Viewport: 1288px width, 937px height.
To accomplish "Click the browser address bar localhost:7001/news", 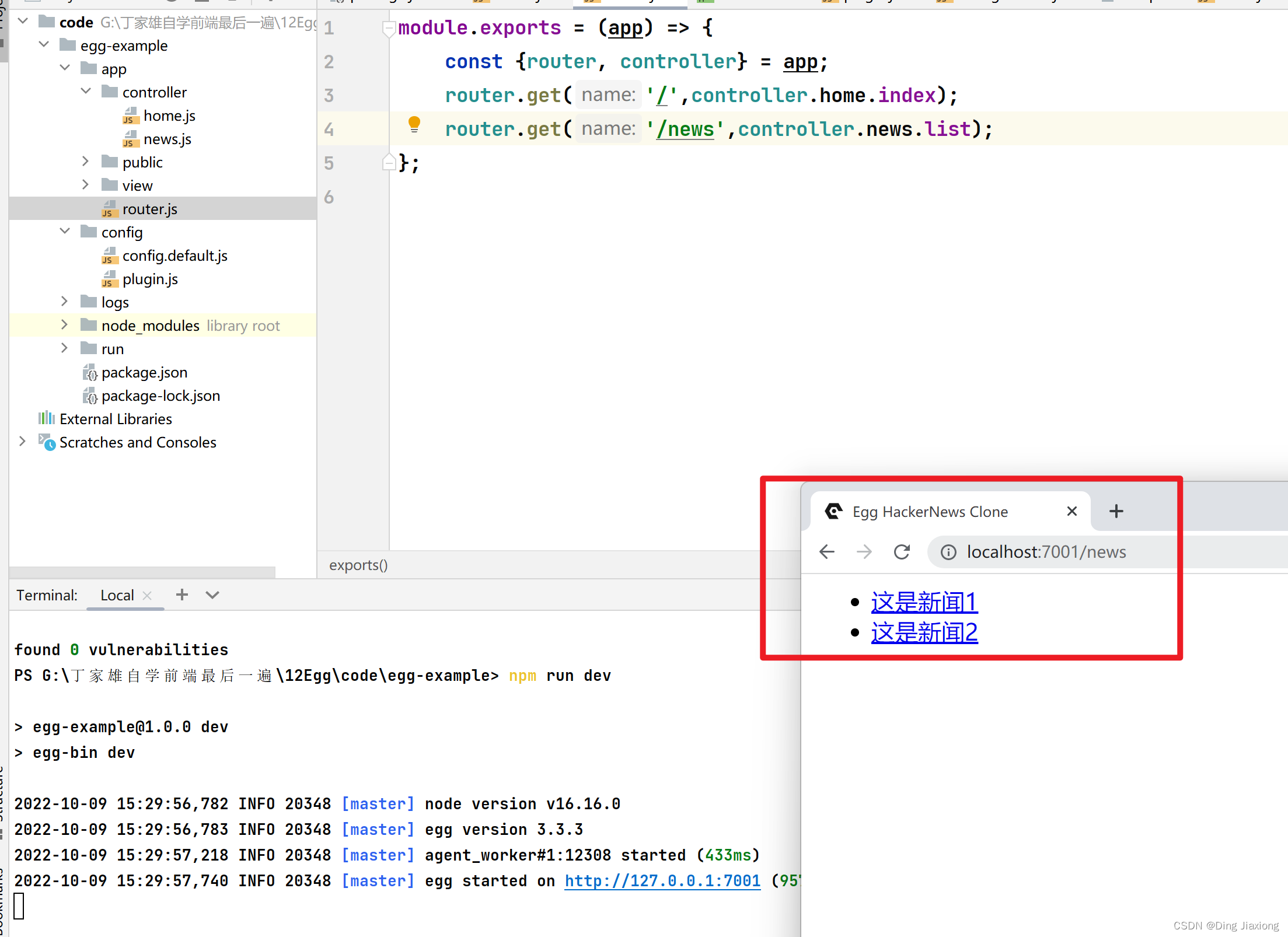I will pyautogui.click(x=1046, y=551).
